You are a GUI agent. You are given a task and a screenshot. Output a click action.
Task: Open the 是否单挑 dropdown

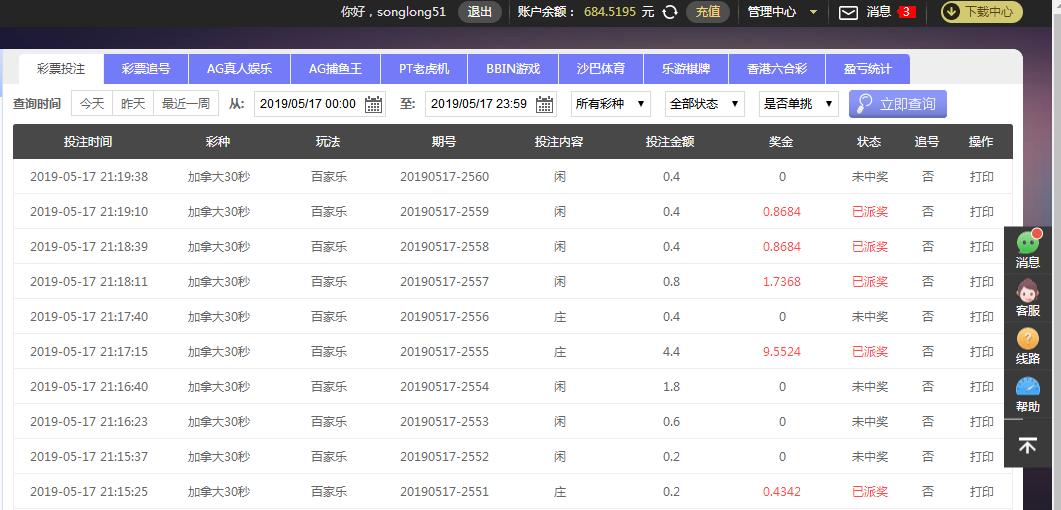click(x=798, y=104)
